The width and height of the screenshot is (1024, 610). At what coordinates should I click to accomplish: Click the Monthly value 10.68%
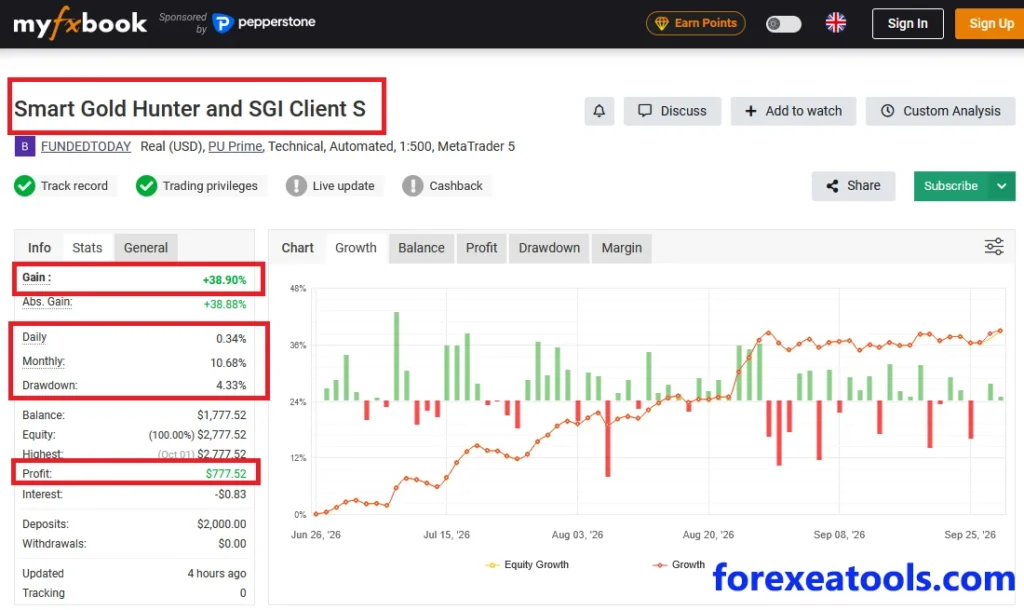pyautogui.click(x=228, y=362)
